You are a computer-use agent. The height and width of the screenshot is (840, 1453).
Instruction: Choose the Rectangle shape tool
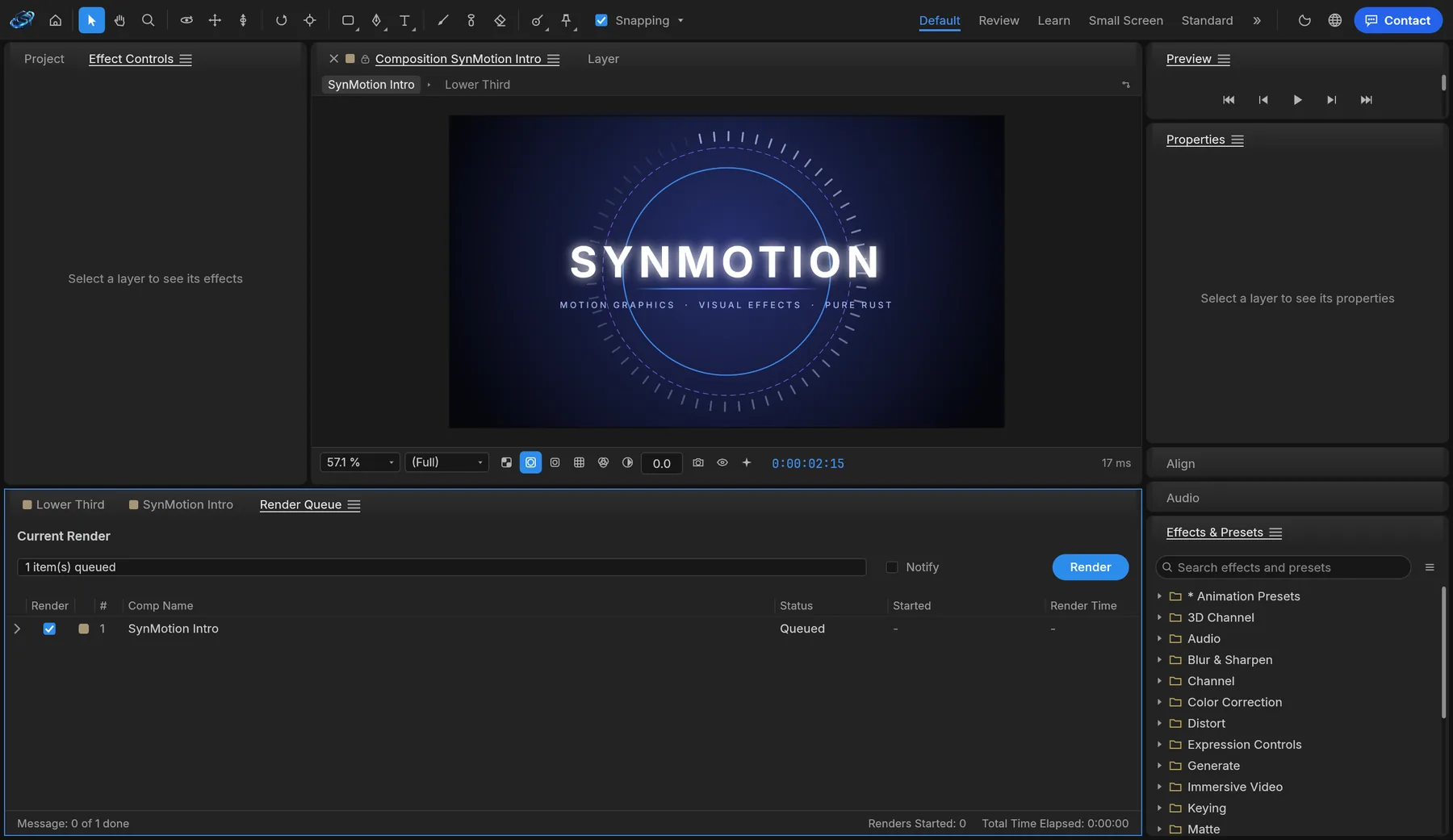348,20
